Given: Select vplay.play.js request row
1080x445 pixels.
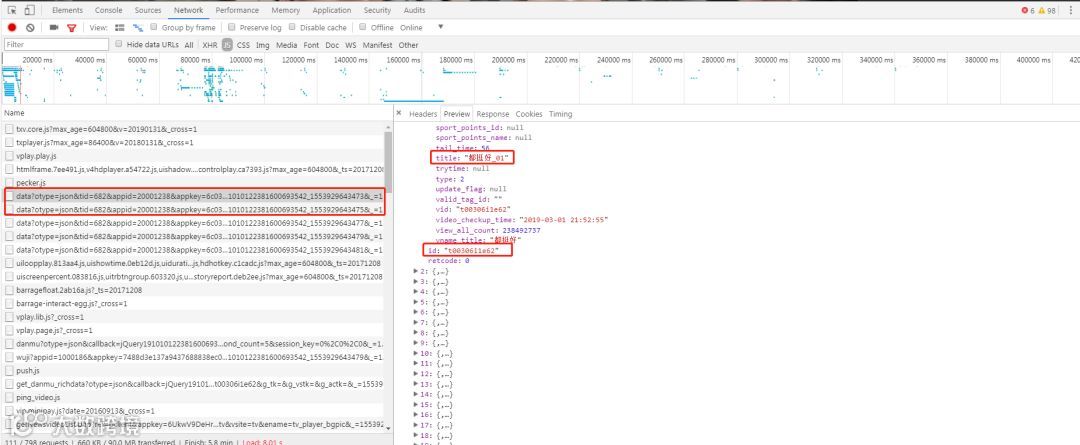Looking at the screenshot, I should 194,156.
